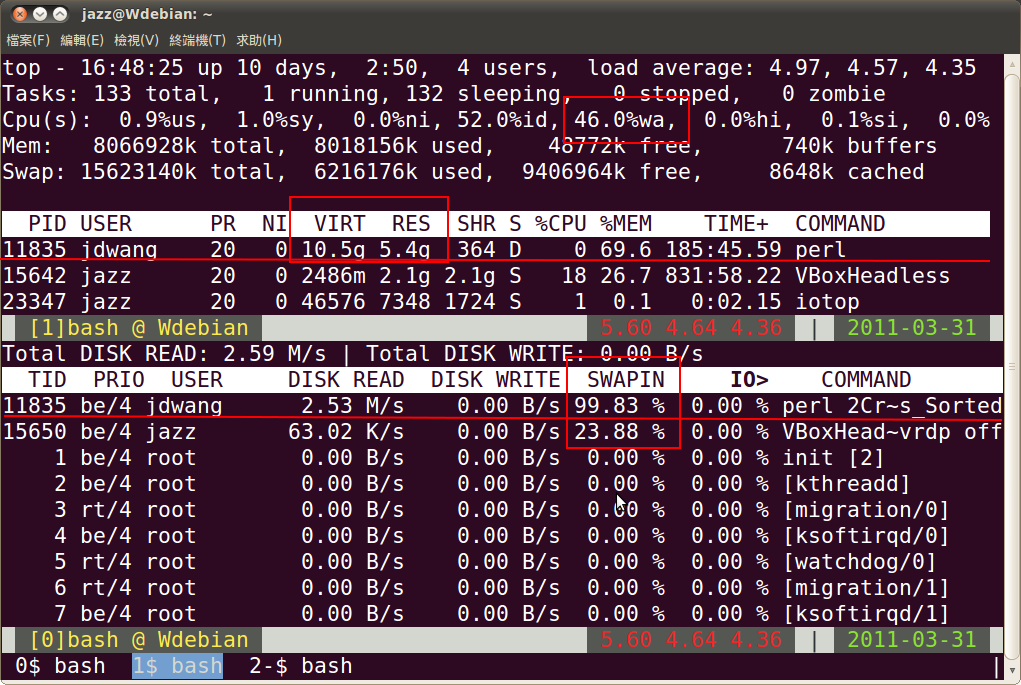Open the 檔案(F) menu

pos(27,40)
